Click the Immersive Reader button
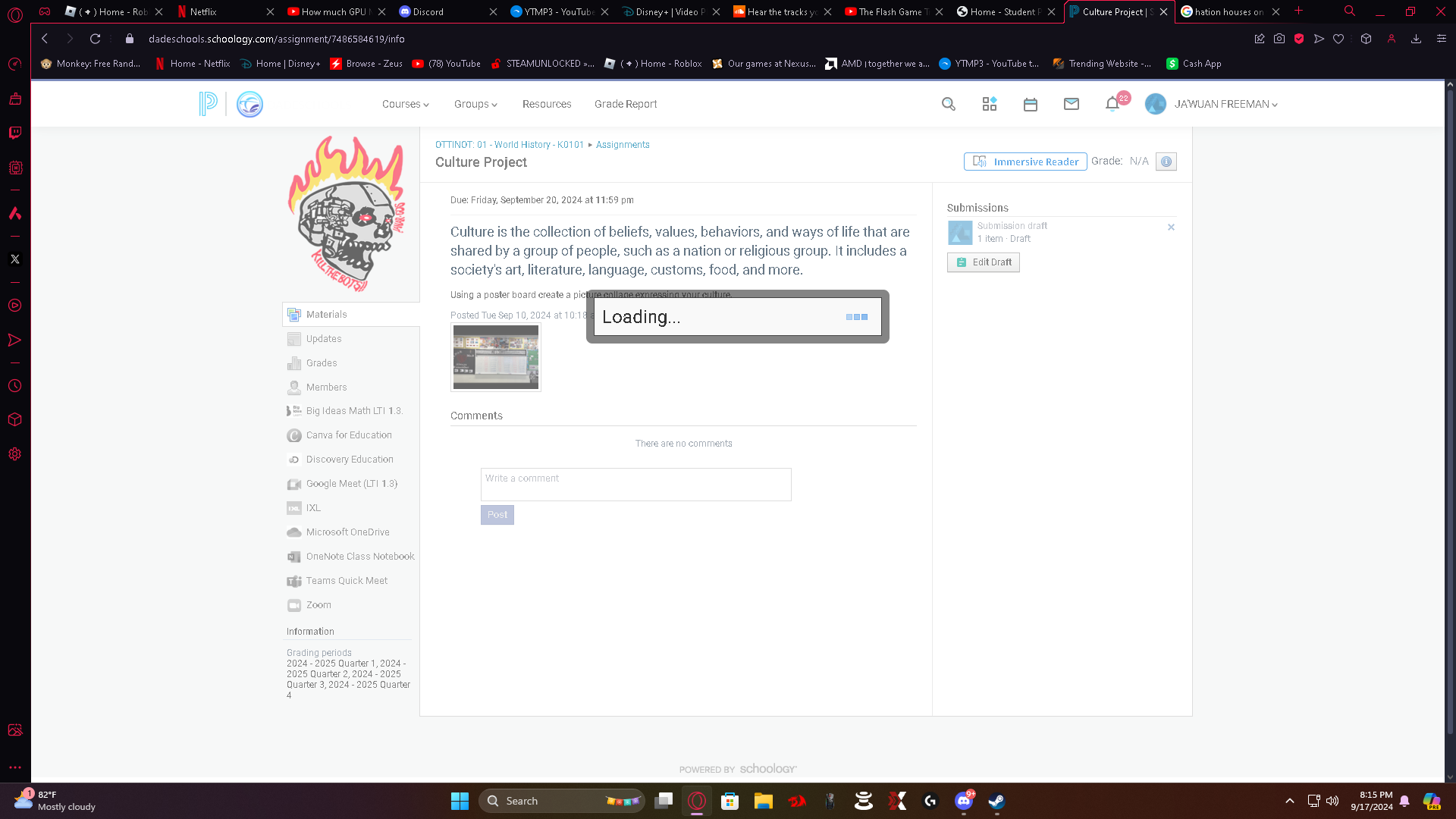Screen dimensions: 1456x819 click(1025, 162)
